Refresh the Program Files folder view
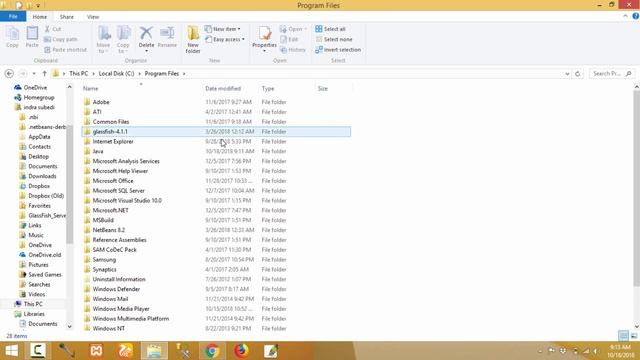This screenshot has height=360, width=640. tap(578, 73)
